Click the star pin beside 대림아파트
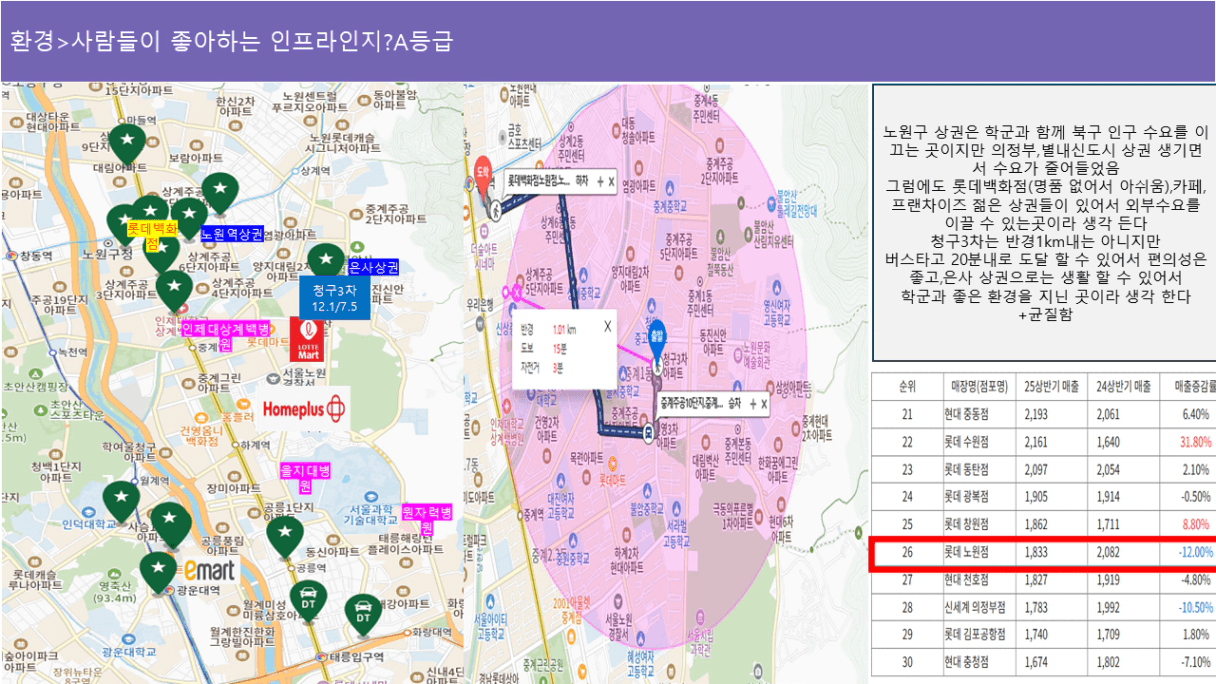Image resolution: width=1216 pixels, height=684 pixels. pos(127,144)
